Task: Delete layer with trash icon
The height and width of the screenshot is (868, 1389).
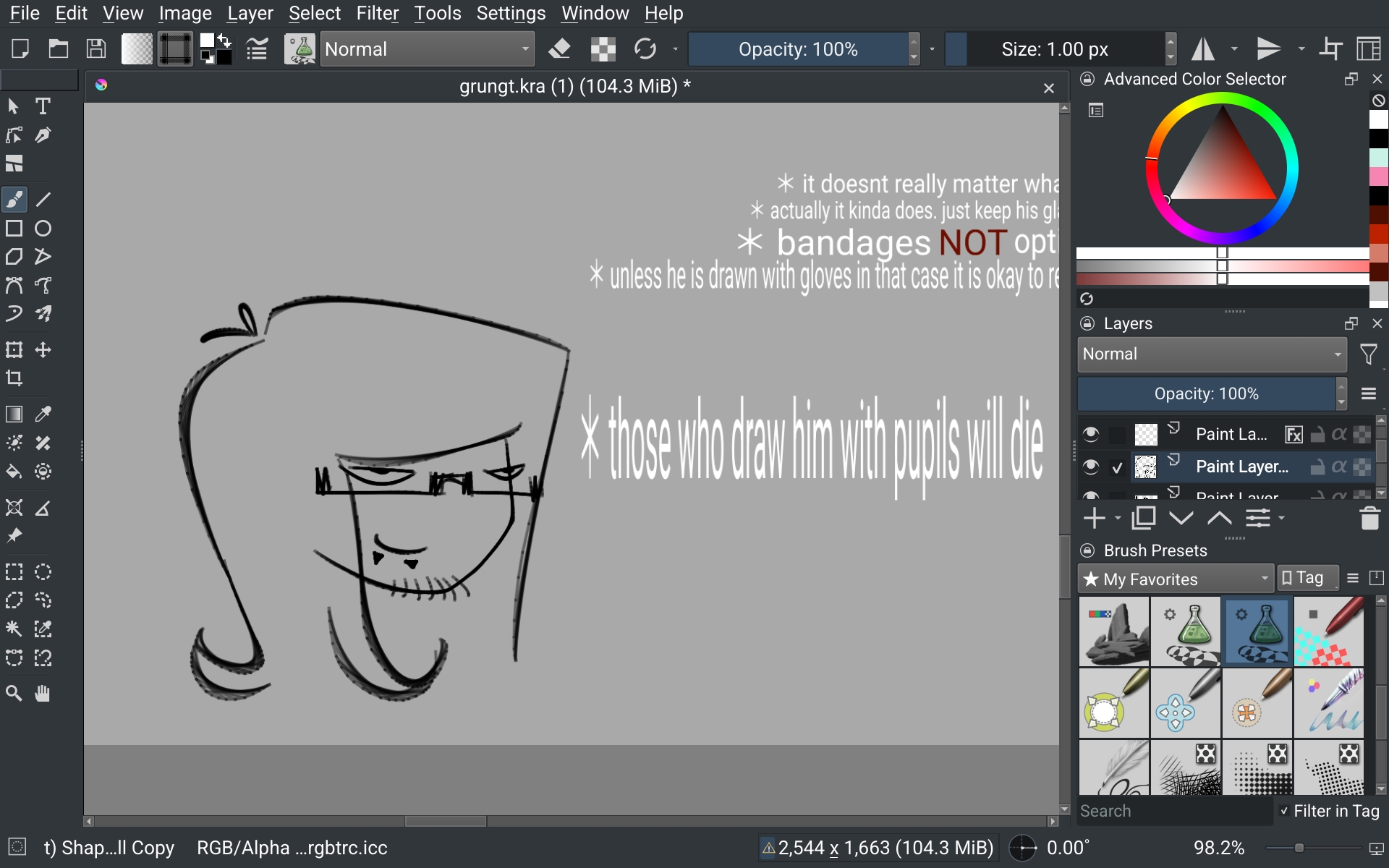Action: pos(1369,518)
